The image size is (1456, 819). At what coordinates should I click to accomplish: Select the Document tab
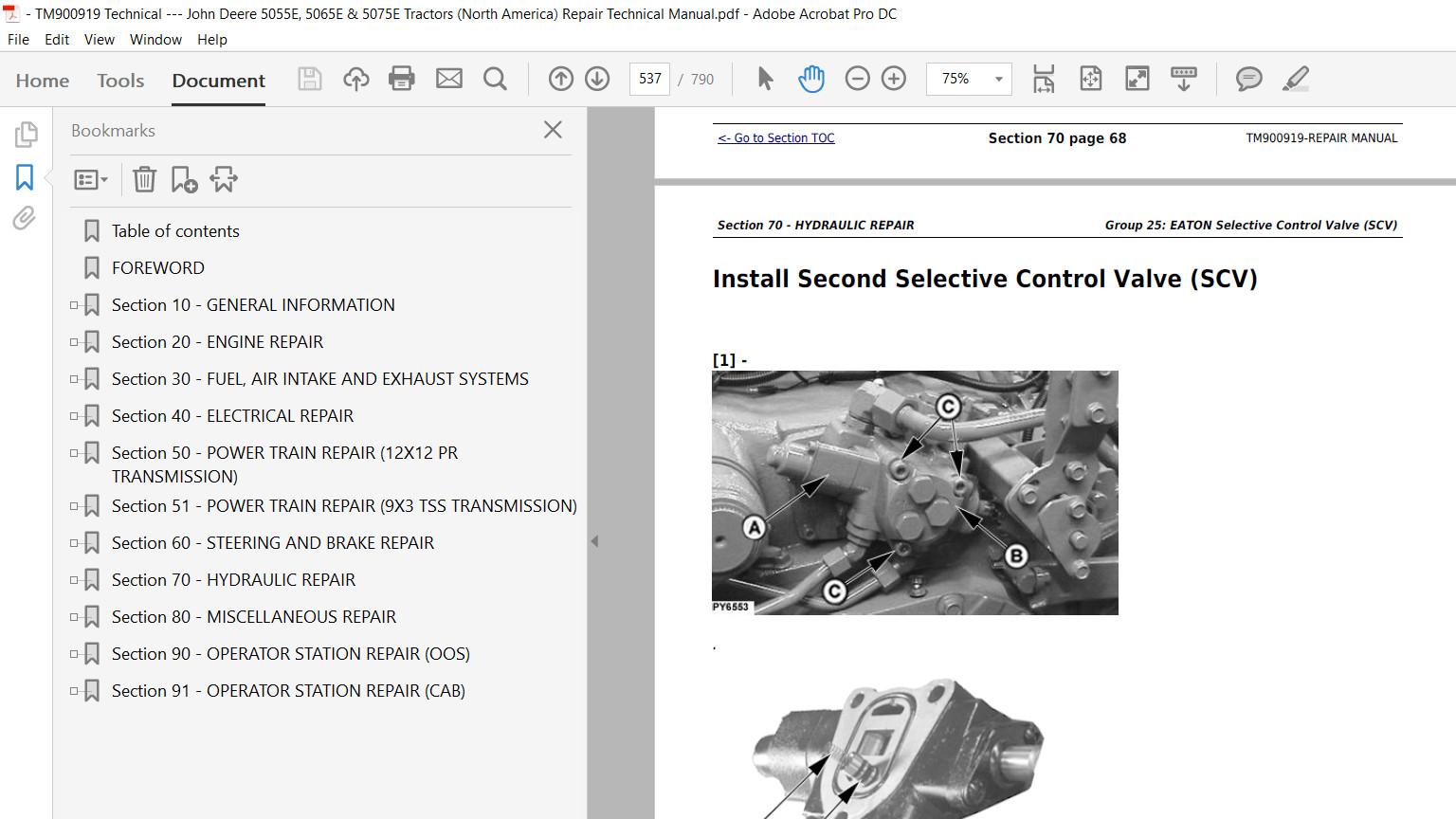point(219,81)
